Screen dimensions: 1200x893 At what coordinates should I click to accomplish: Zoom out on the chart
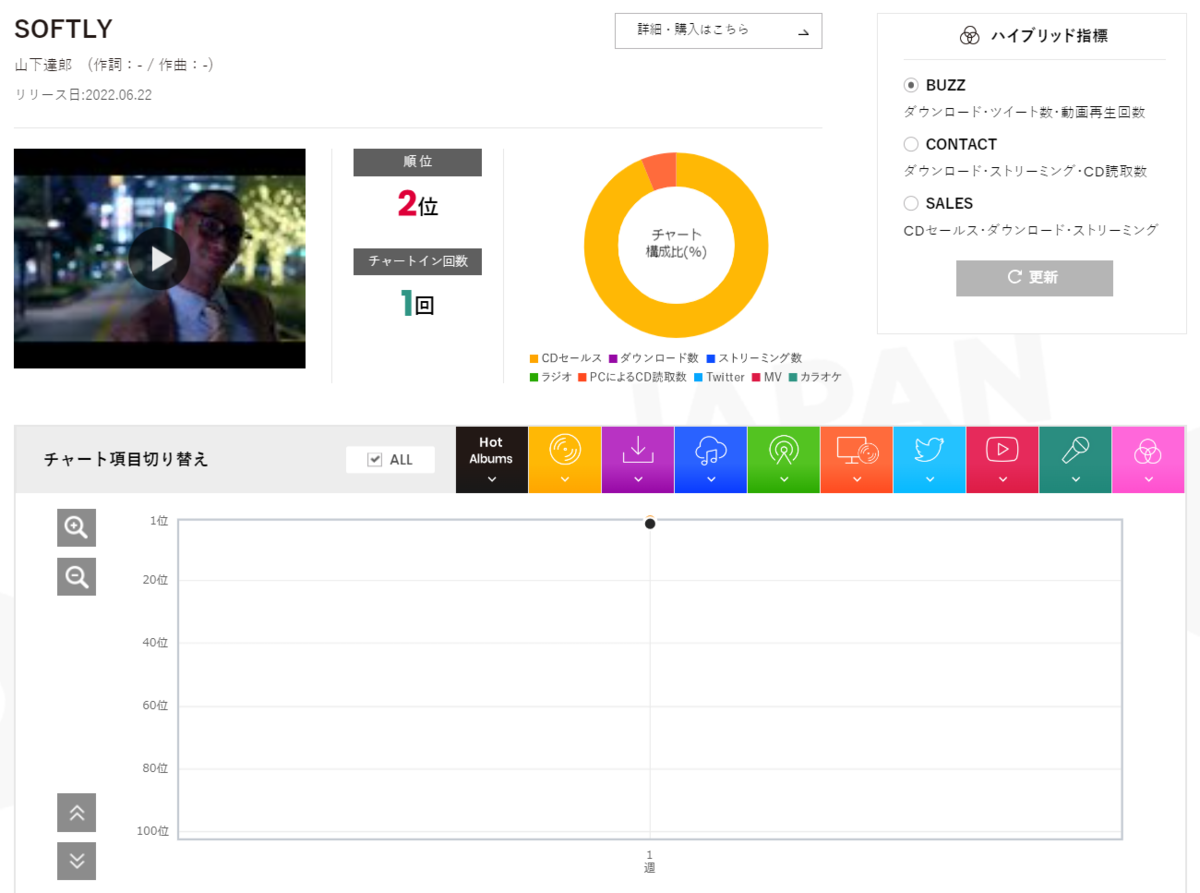pyautogui.click(x=77, y=576)
